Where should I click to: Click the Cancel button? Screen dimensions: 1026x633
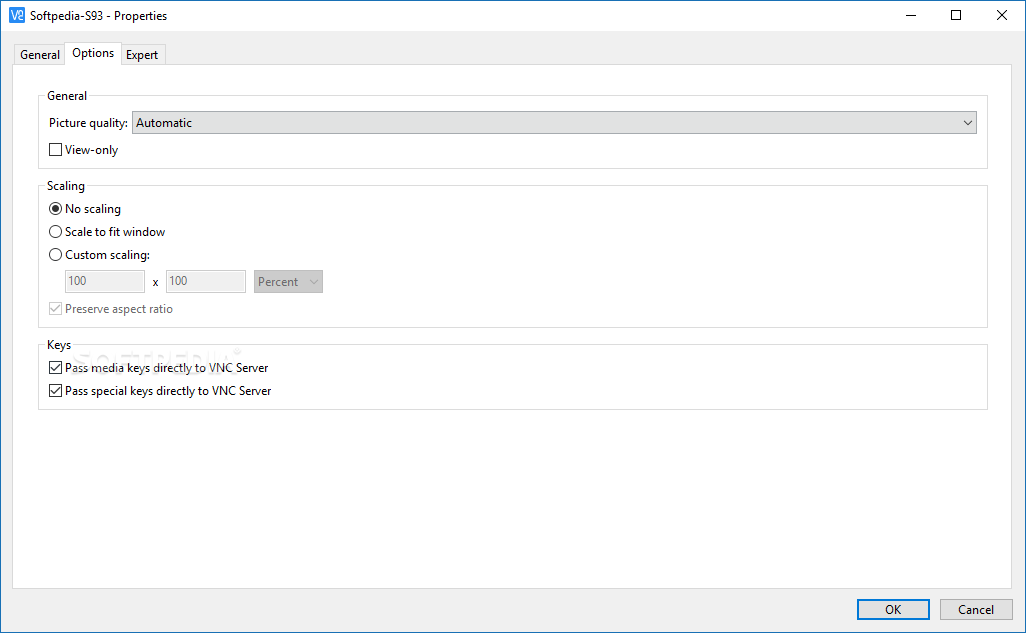pos(976,609)
